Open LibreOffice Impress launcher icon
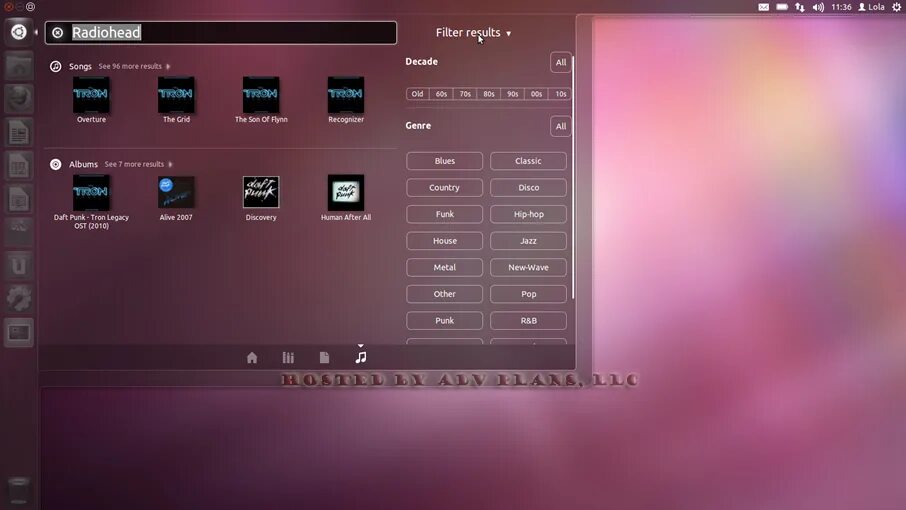Image resolution: width=906 pixels, height=510 pixels. pos(18,199)
